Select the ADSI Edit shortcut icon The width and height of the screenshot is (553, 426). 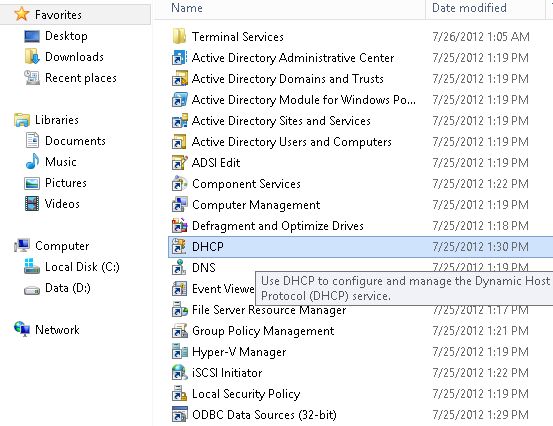(180, 163)
